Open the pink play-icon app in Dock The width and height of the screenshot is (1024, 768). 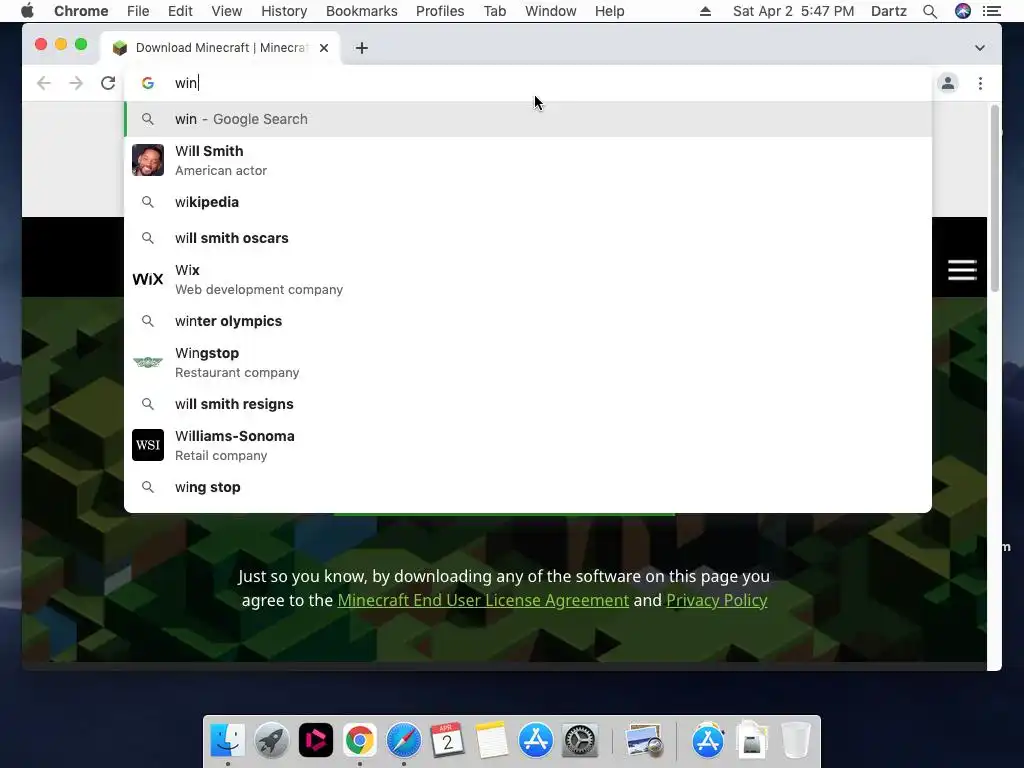(x=316, y=741)
